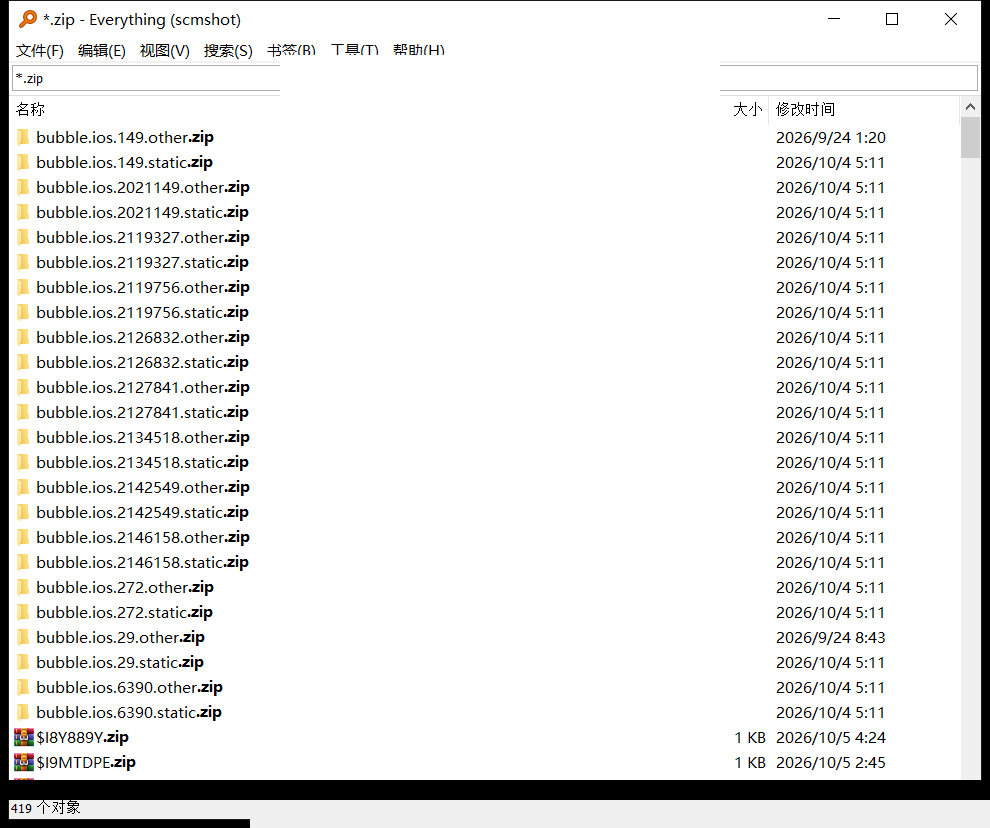Select the file name bubble.ios.272.static.zip
Image resolution: width=990 pixels, height=828 pixels.
124,612
